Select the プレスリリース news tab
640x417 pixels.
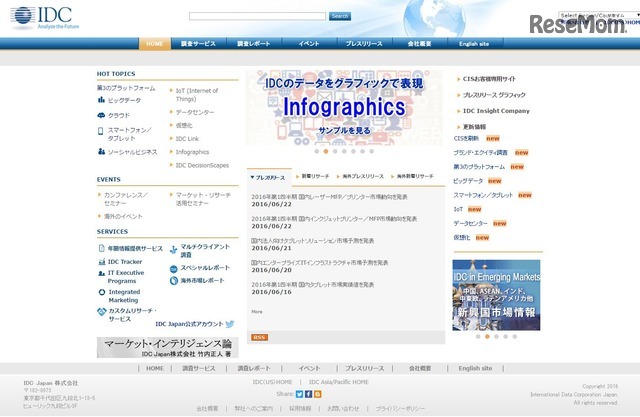click(x=269, y=177)
